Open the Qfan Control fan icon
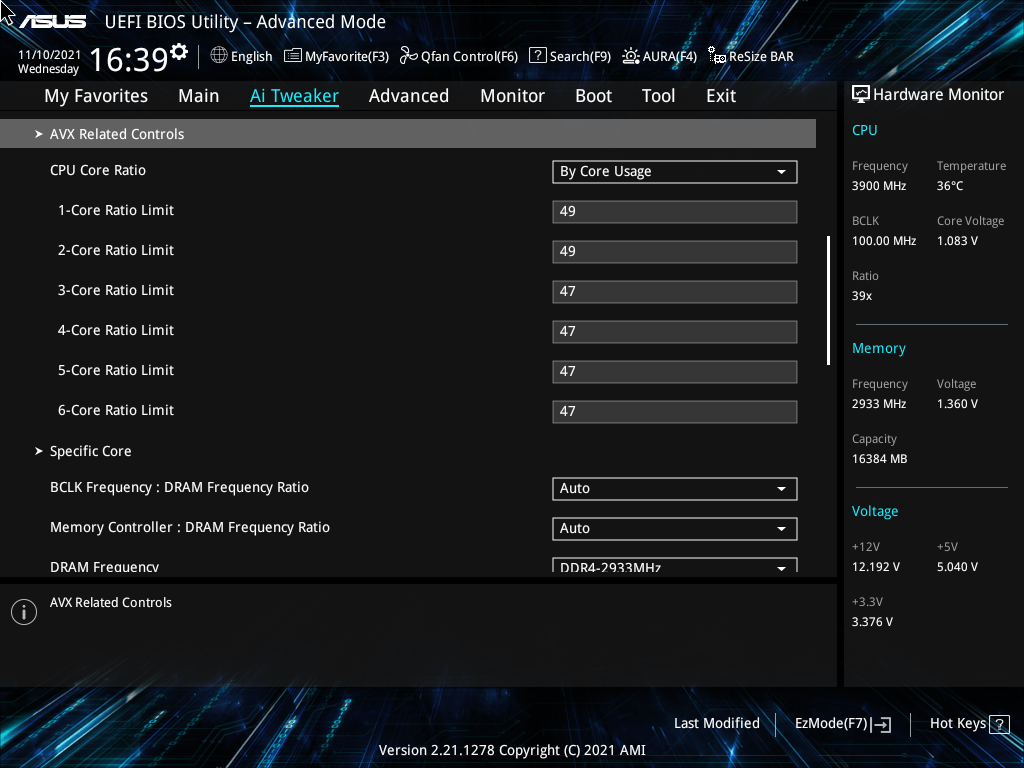This screenshot has height=768, width=1024. click(409, 56)
